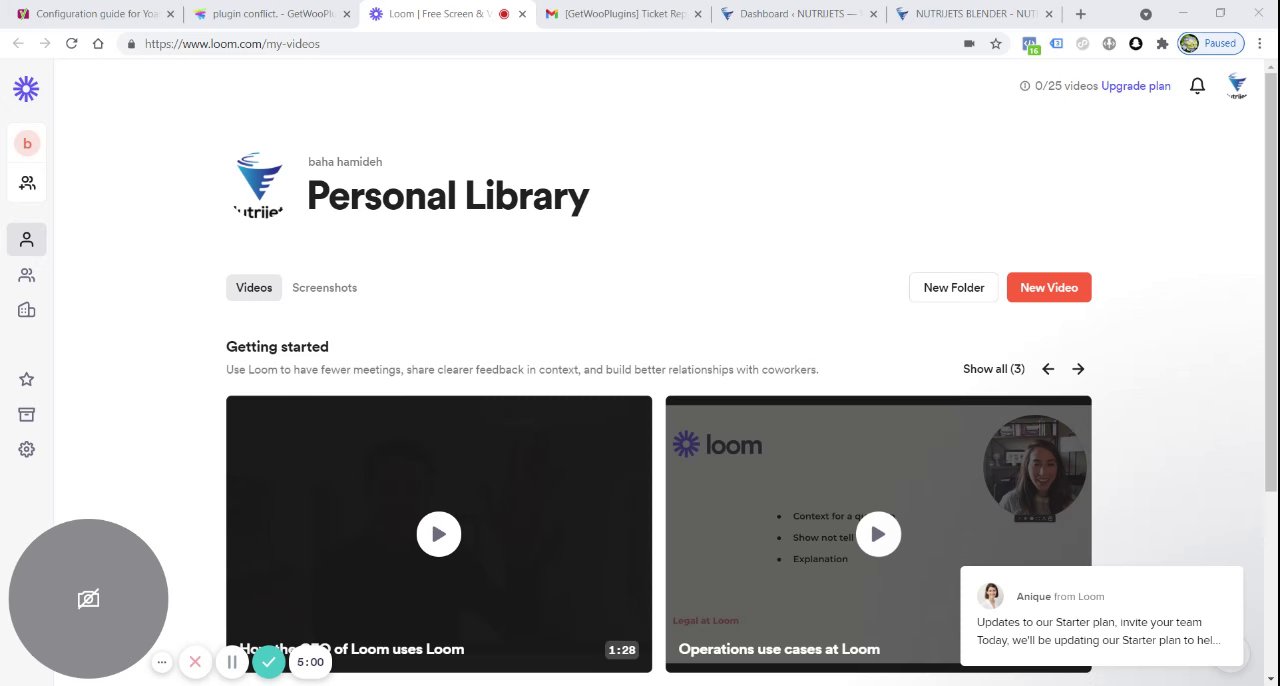Pause the Loom recording

point(232,662)
